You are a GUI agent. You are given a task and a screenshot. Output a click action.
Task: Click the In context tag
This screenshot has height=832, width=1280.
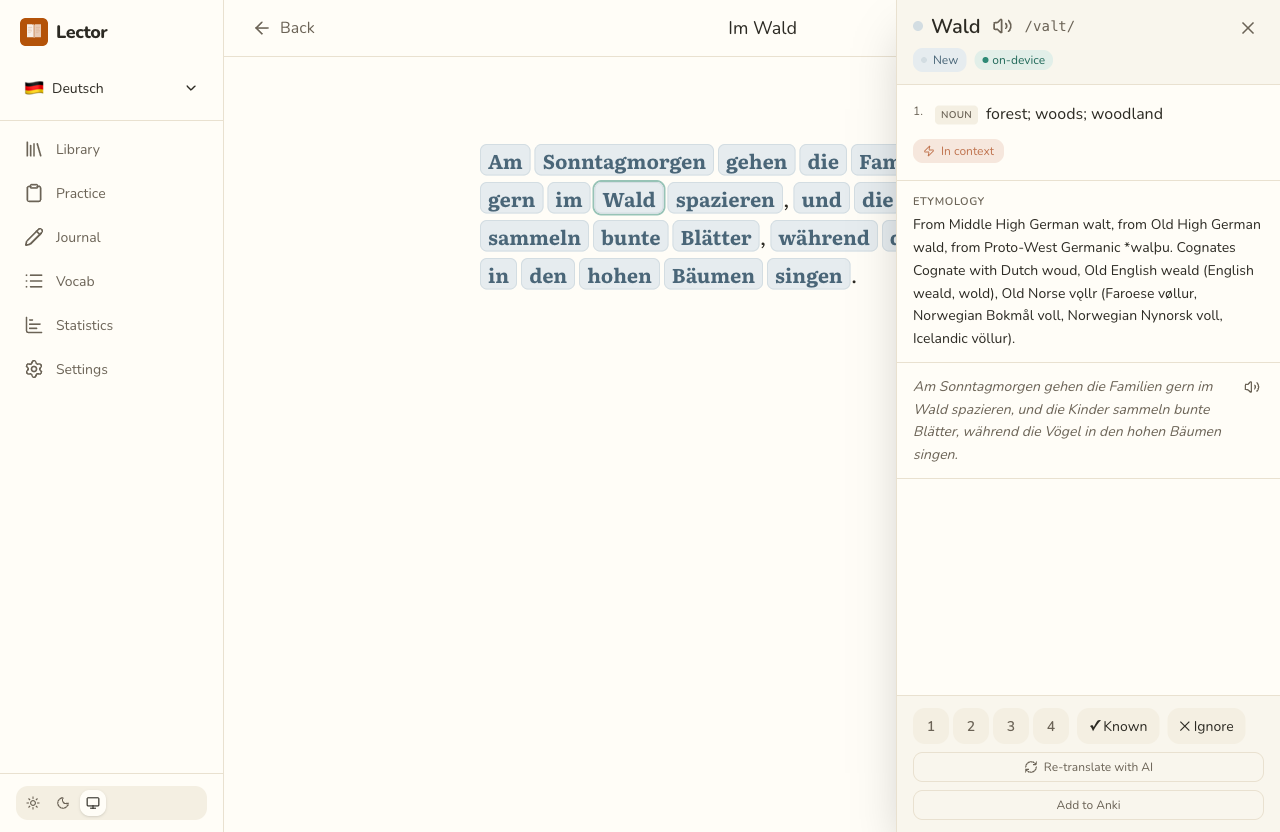coord(958,151)
